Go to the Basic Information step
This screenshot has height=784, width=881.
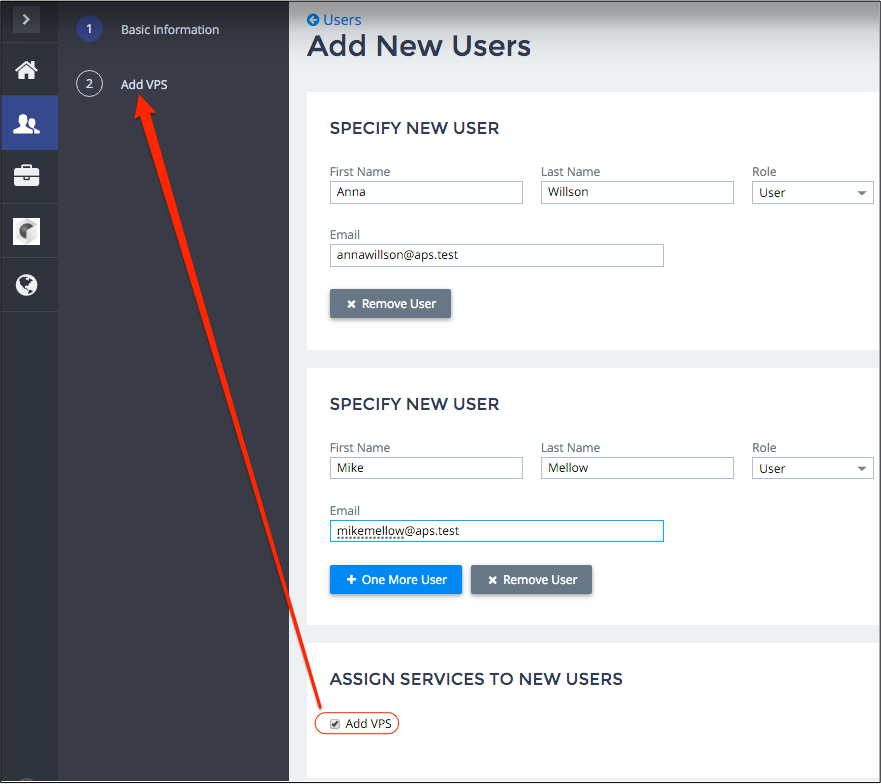point(170,30)
